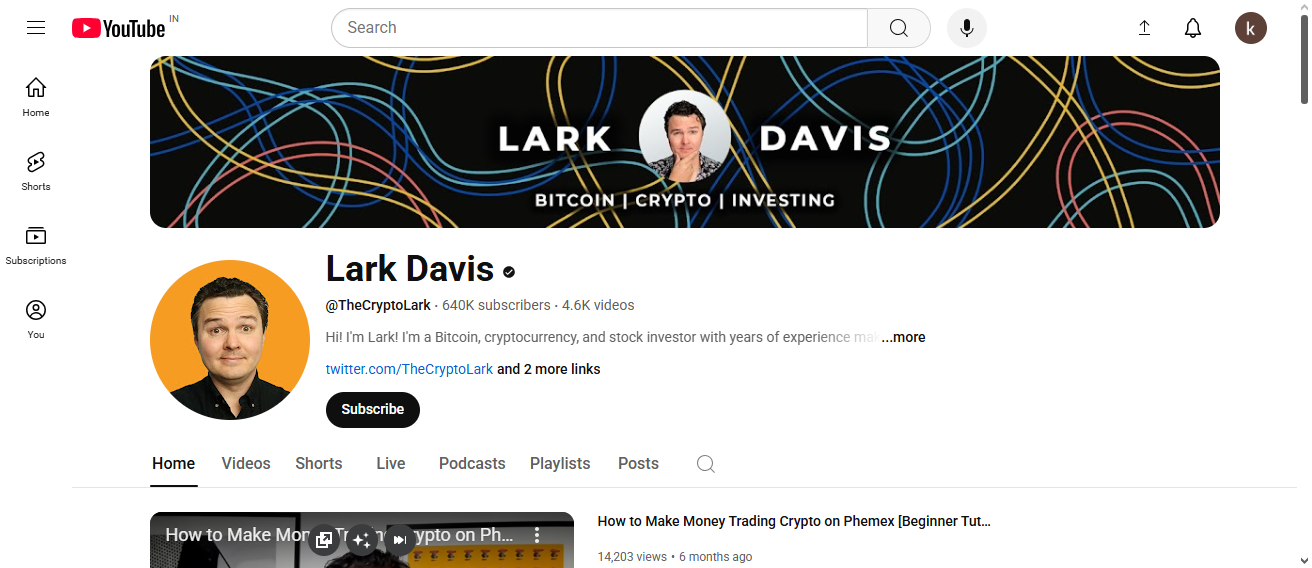Viewport: 1312px width, 568px height.
Task: Open the hamburger guide menu
Action: [x=36, y=28]
